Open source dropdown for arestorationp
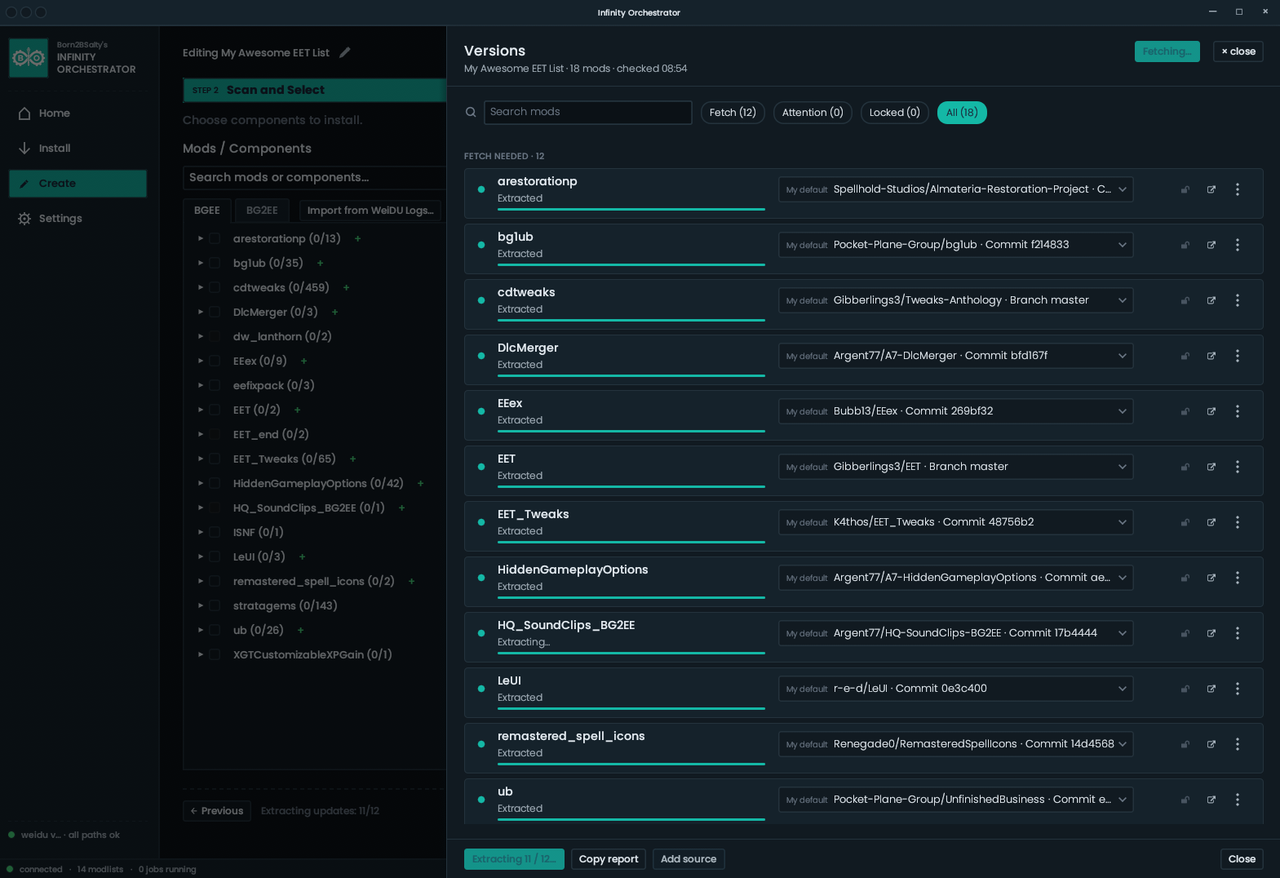The height and width of the screenshot is (878, 1280). [x=956, y=189]
